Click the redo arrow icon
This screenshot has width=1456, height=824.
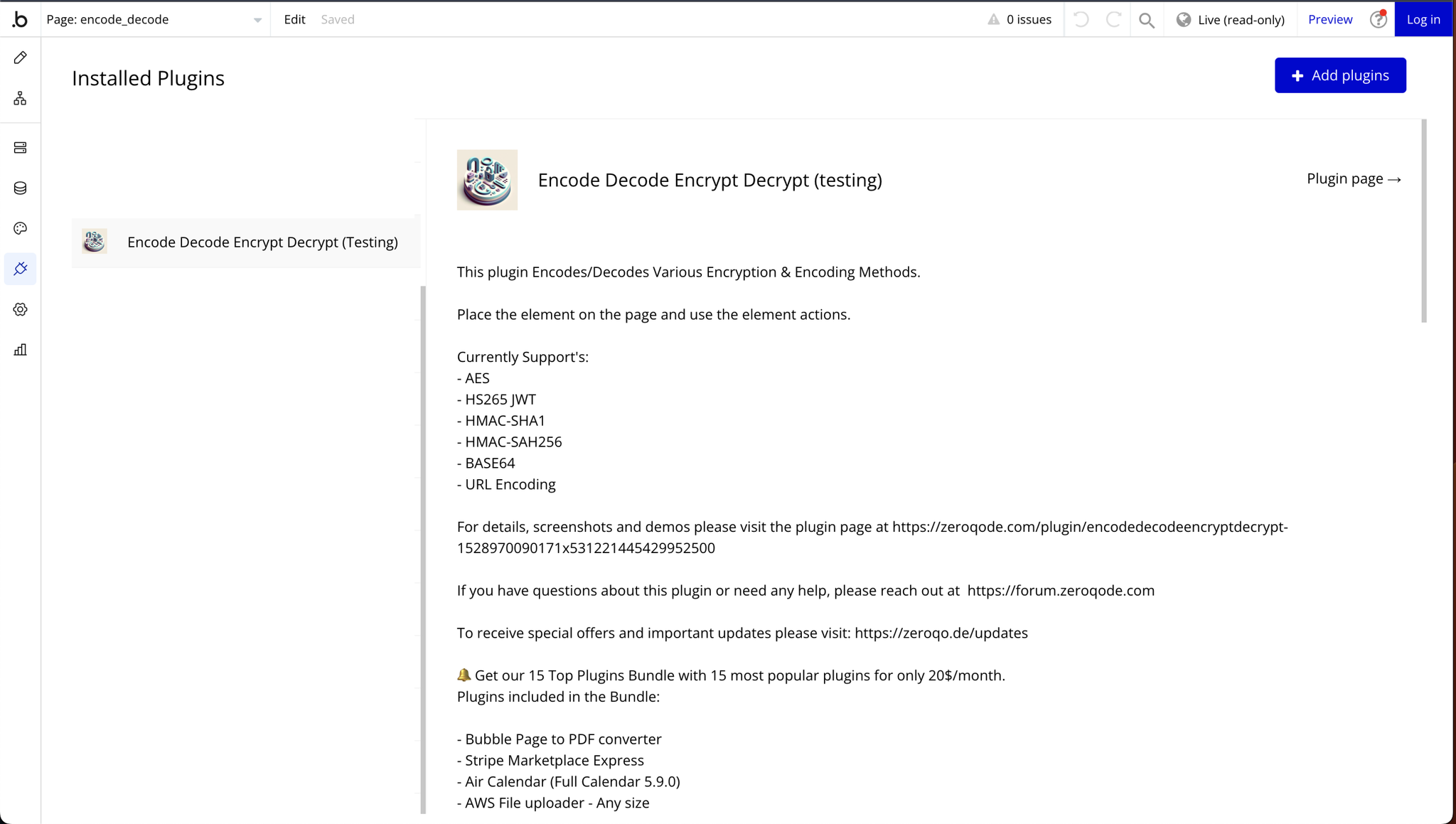1113,20
